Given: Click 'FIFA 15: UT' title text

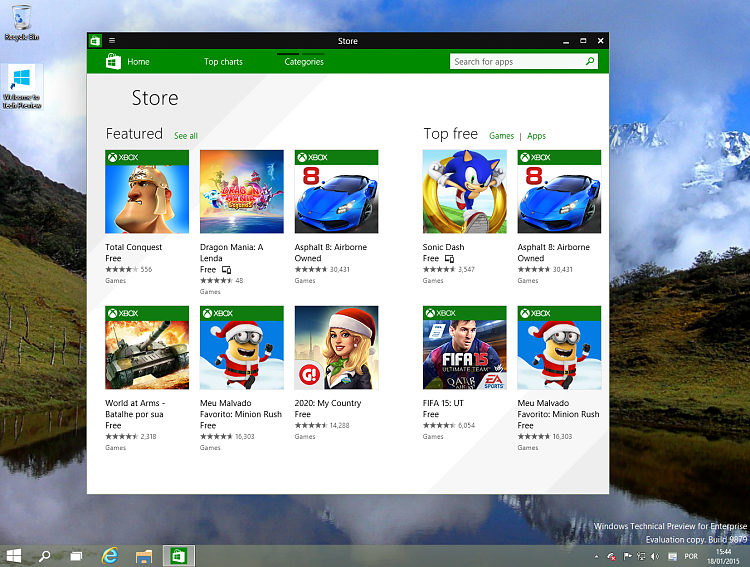Looking at the screenshot, I should pyautogui.click(x=443, y=403).
